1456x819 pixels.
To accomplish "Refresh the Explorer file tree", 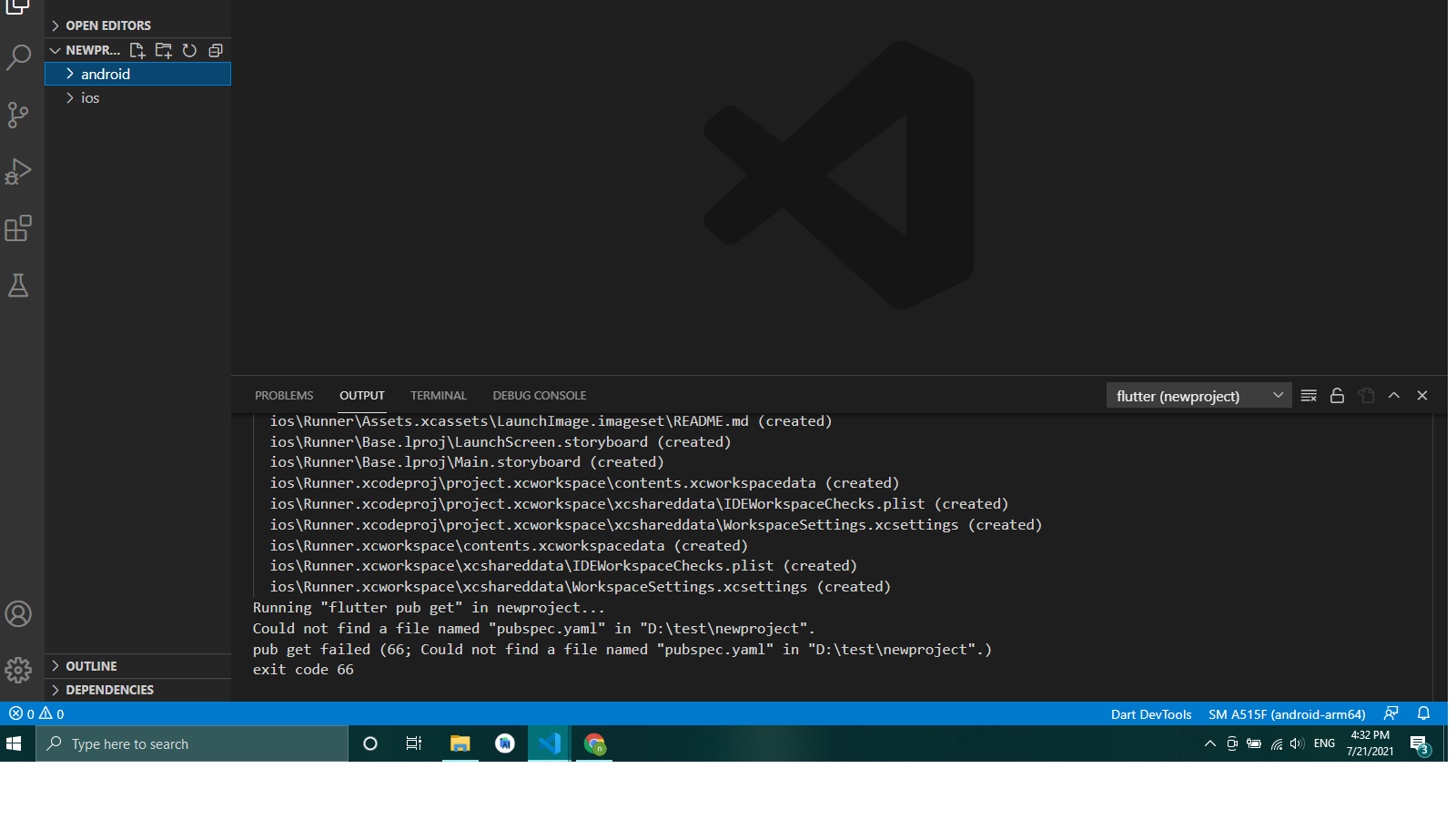I will tap(189, 50).
